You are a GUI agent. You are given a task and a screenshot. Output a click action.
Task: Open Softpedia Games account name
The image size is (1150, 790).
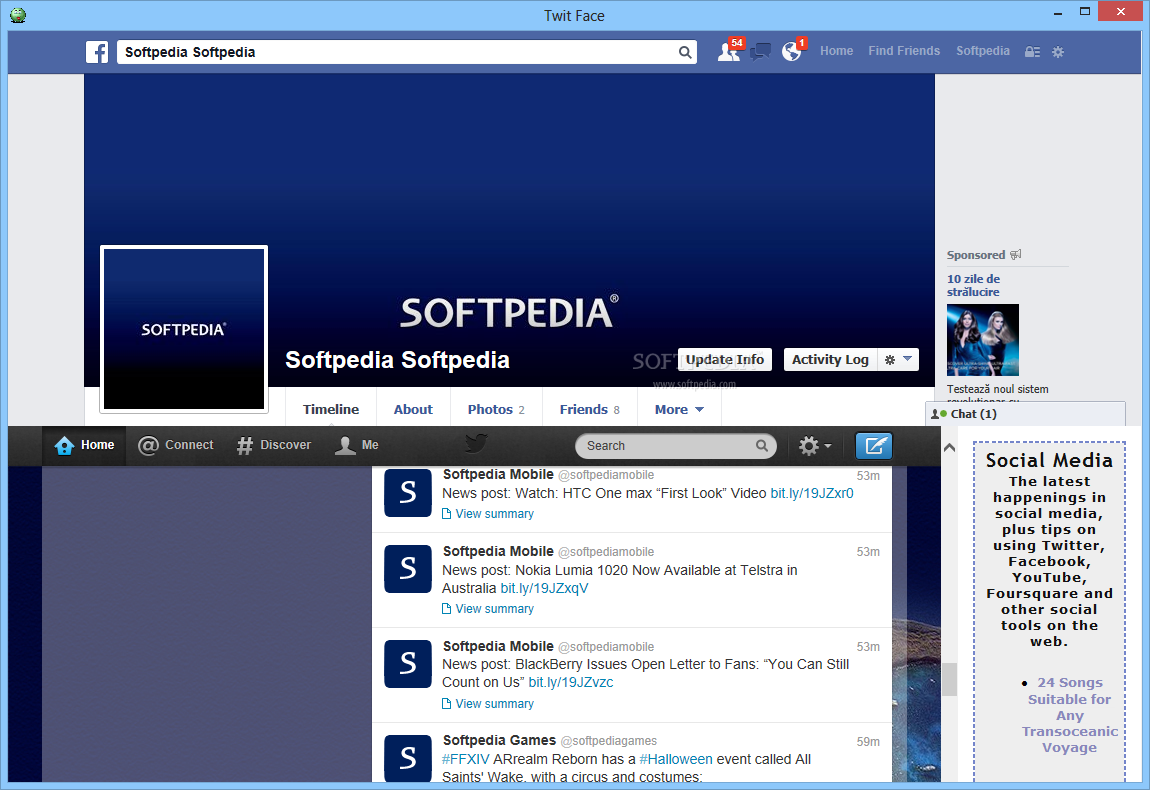point(499,740)
